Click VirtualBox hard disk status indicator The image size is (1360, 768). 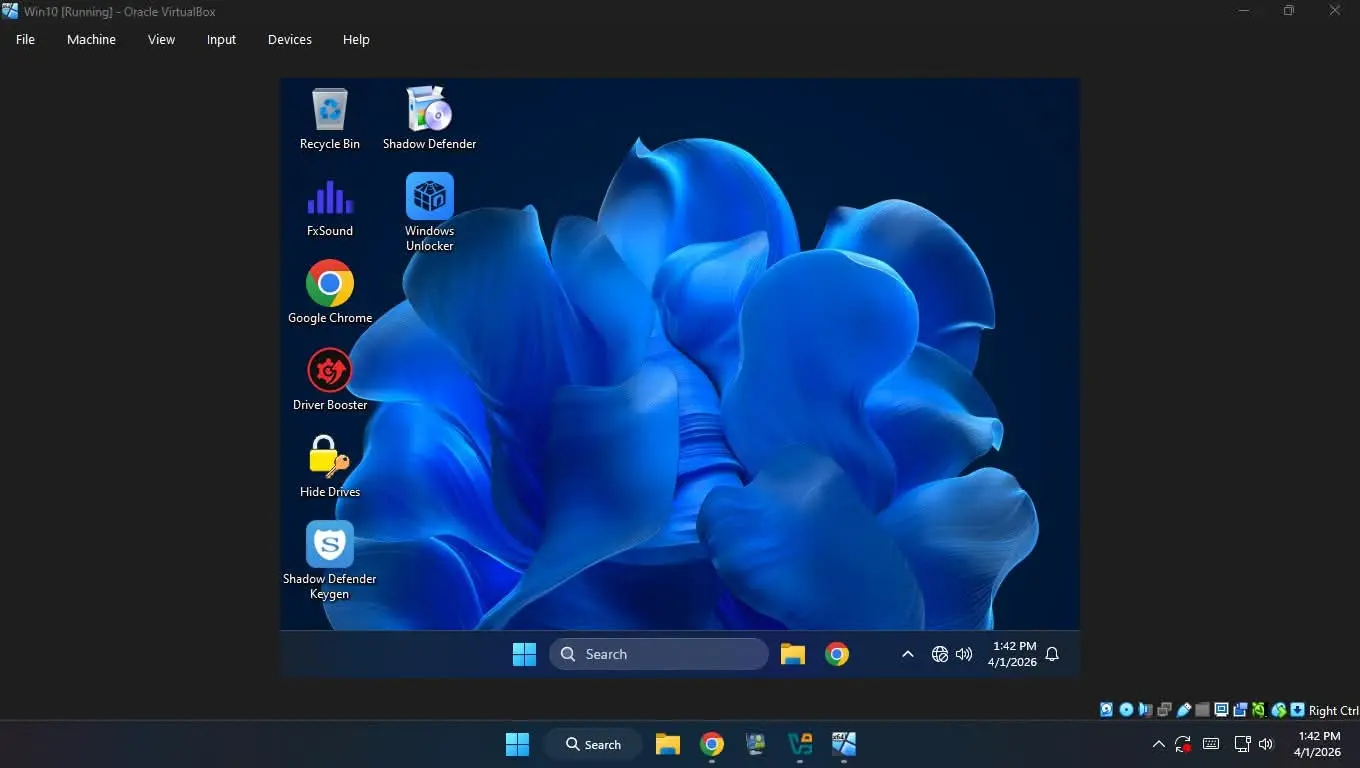(1106, 710)
